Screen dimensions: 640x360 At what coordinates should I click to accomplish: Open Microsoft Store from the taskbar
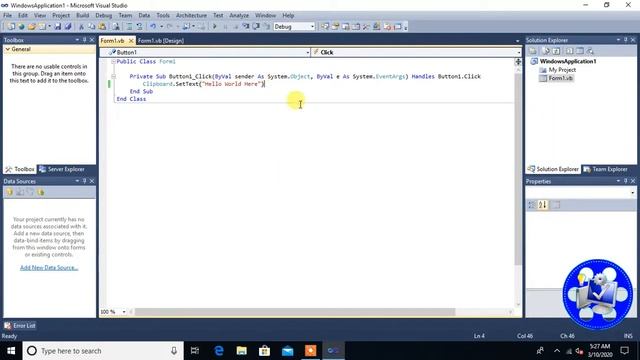[264, 351]
